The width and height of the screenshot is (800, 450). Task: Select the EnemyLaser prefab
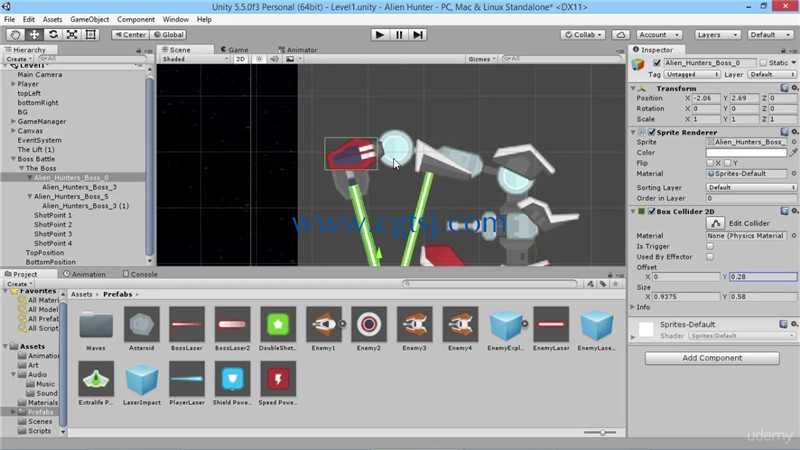point(551,329)
